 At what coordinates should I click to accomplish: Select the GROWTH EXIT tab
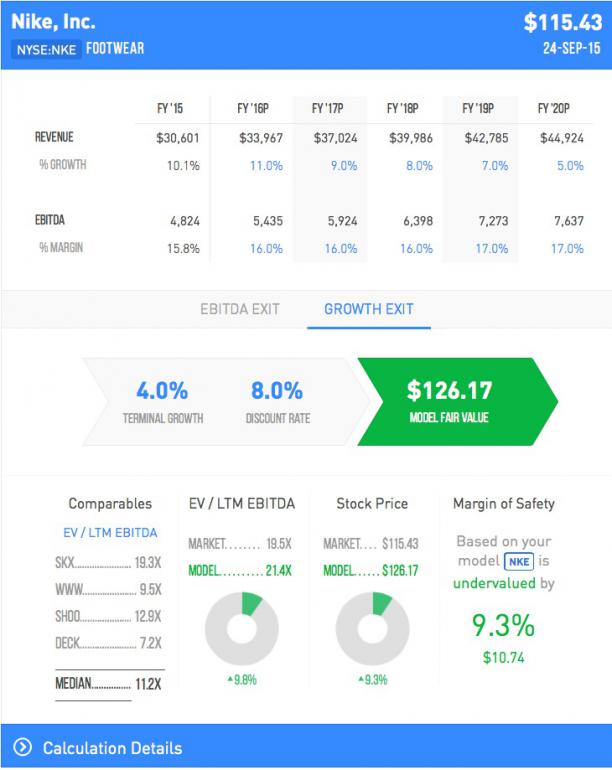tap(368, 309)
